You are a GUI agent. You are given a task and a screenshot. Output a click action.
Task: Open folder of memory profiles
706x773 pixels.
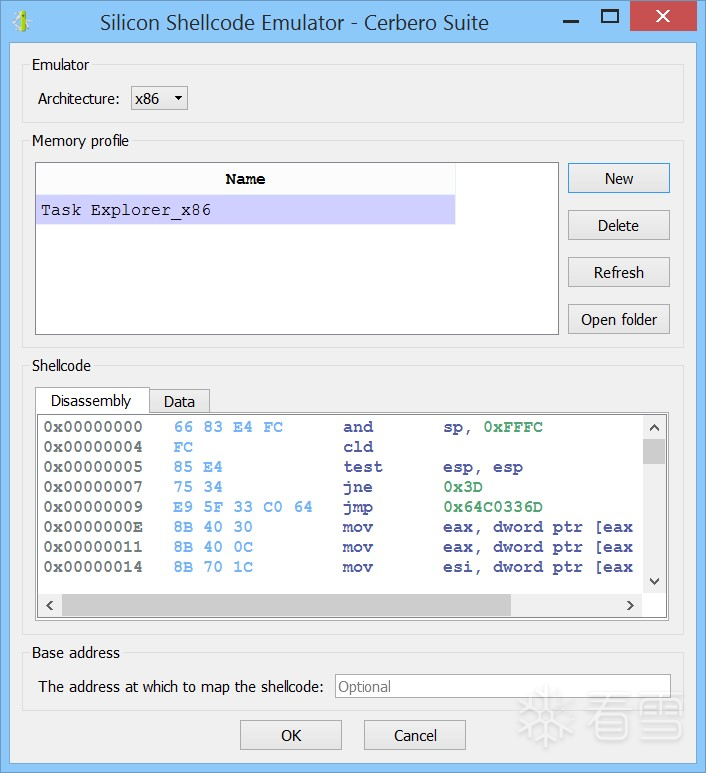click(x=619, y=319)
